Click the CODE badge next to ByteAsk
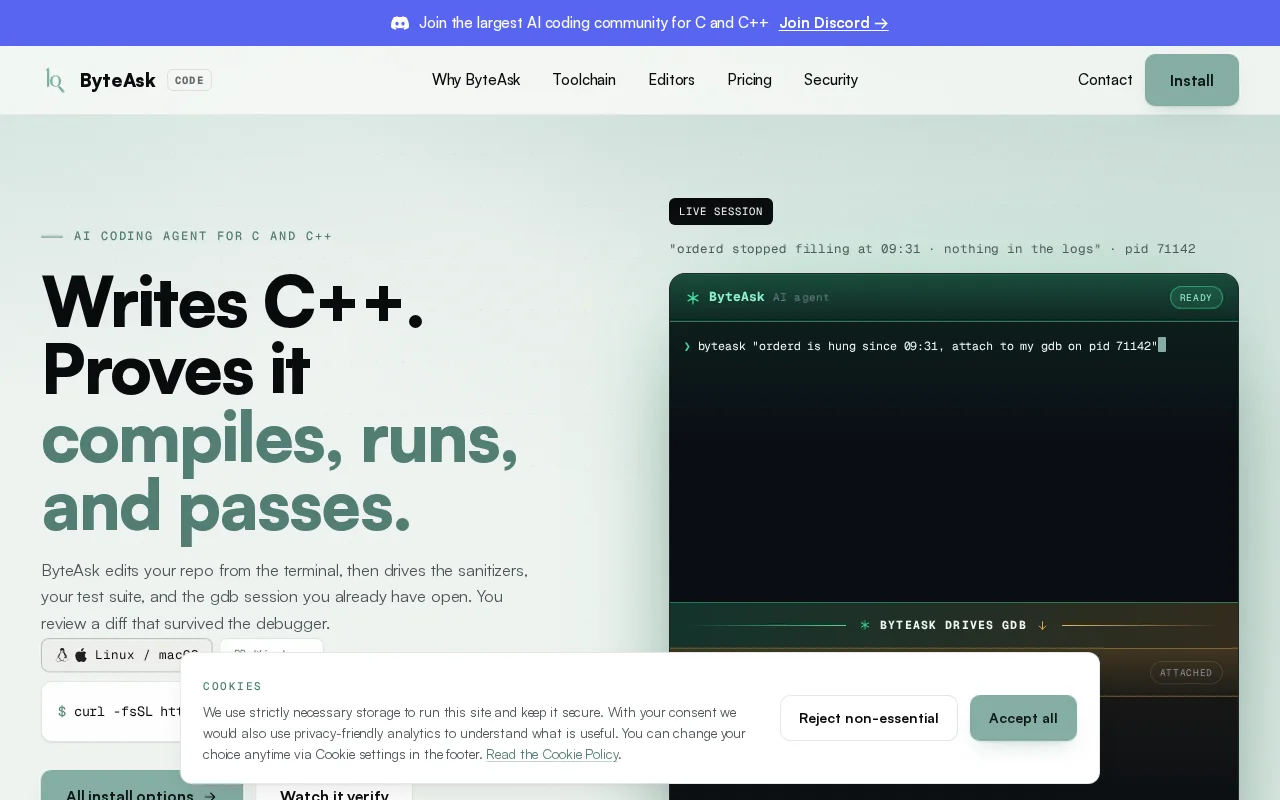This screenshot has height=800, width=1280. [189, 80]
